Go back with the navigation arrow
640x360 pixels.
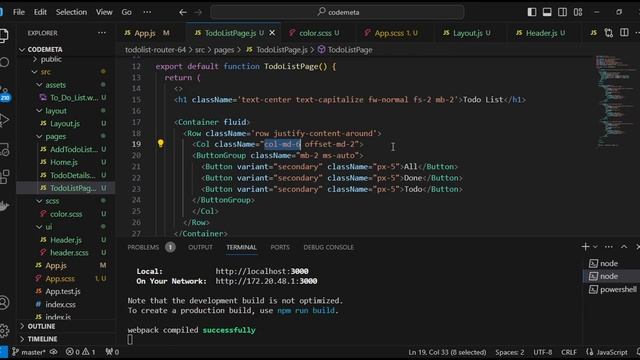pos(183,12)
